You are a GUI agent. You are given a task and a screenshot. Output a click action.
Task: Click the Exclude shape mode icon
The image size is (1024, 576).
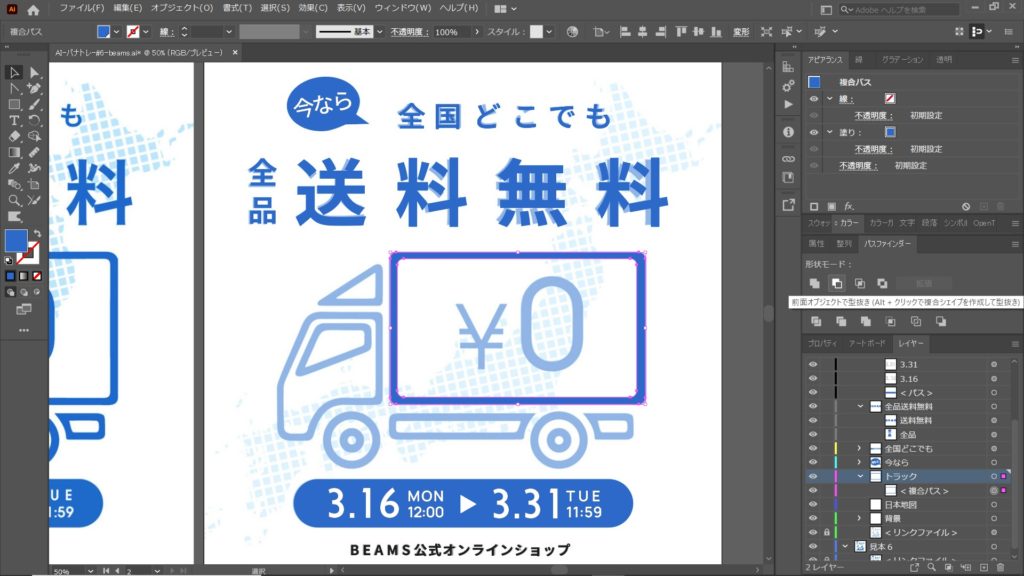(x=882, y=283)
